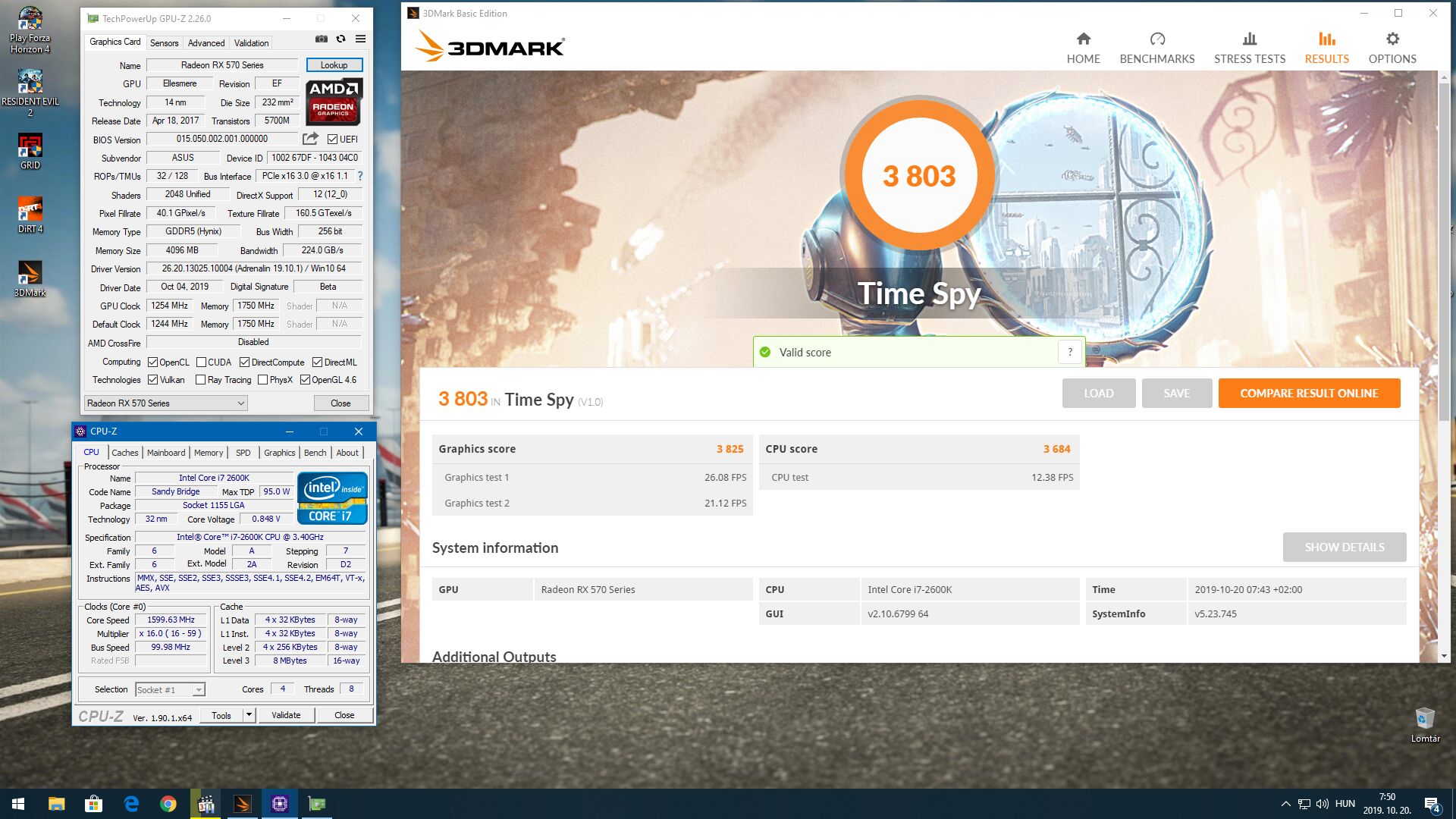Click the GPU-Z refresh icon
The image size is (1456, 819).
[340, 39]
